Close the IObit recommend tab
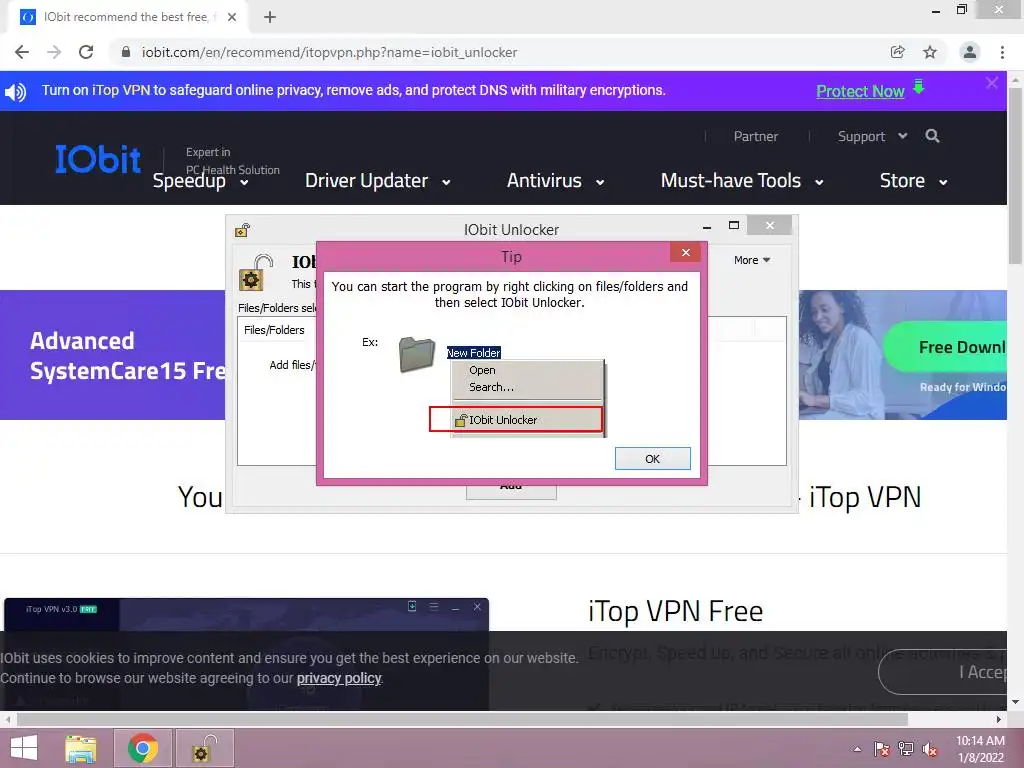 point(232,17)
